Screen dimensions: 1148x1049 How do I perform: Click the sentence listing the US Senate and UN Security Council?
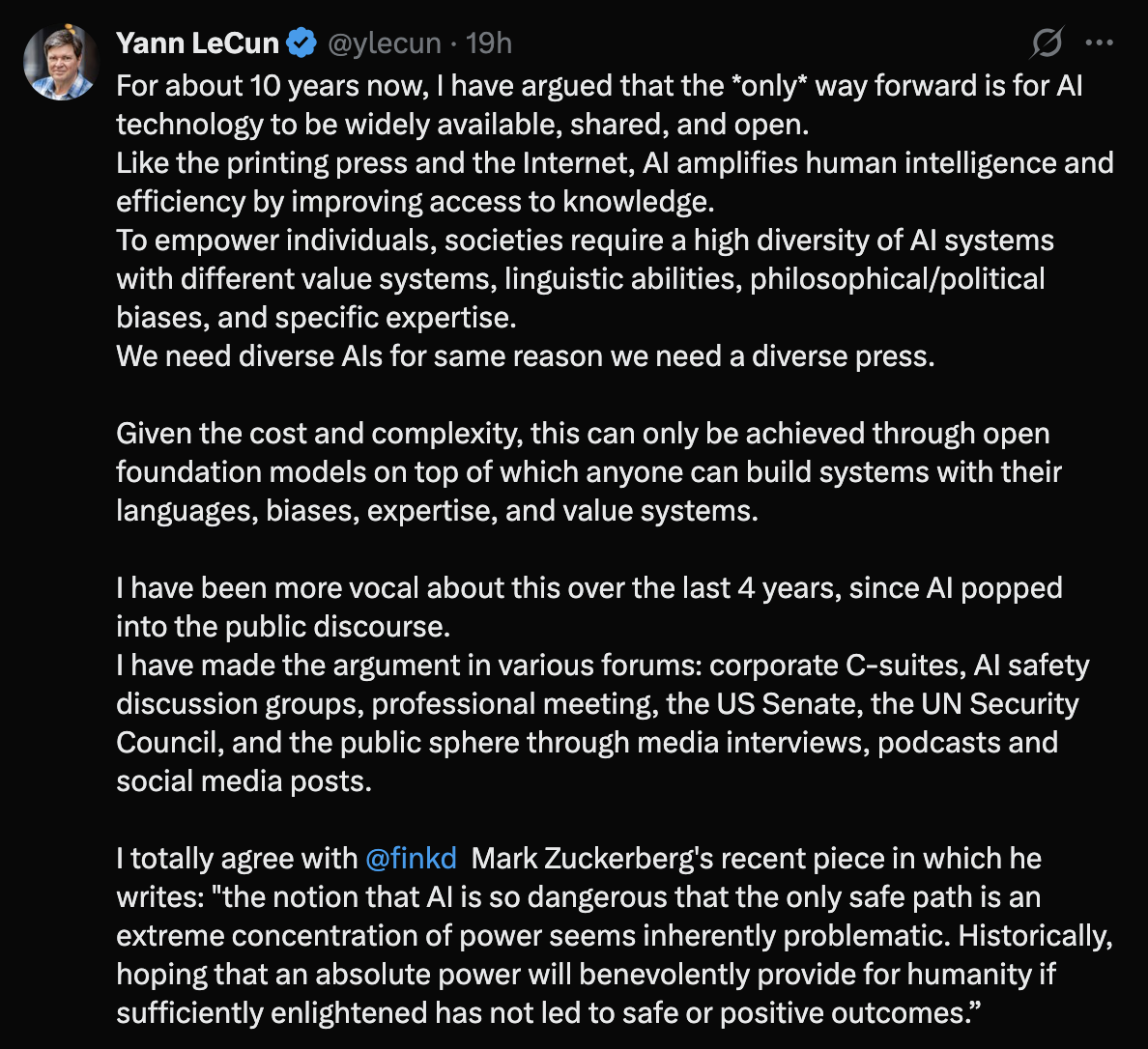[603, 723]
